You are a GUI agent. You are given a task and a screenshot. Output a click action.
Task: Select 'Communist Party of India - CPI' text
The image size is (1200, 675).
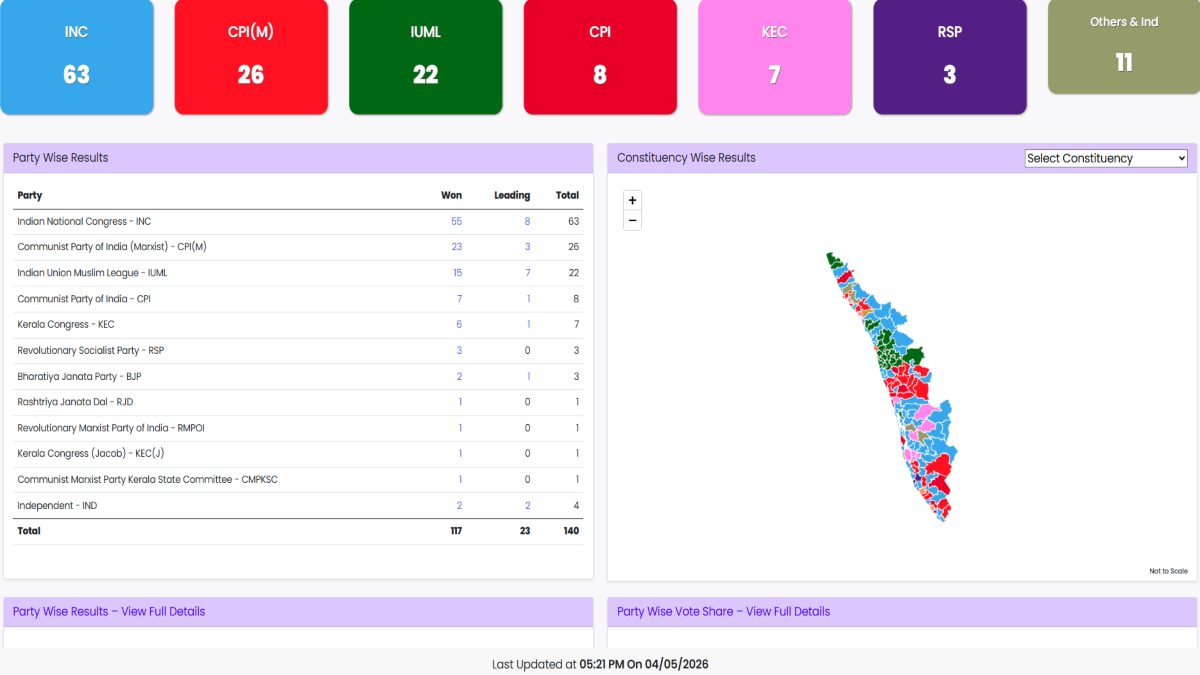[x=84, y=299]
